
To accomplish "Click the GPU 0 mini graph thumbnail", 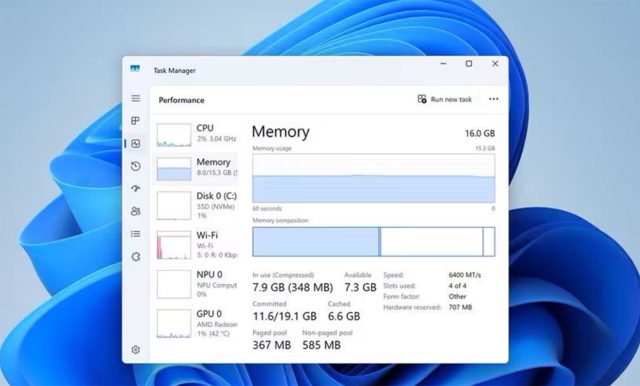I will click(x=174, y=324).
